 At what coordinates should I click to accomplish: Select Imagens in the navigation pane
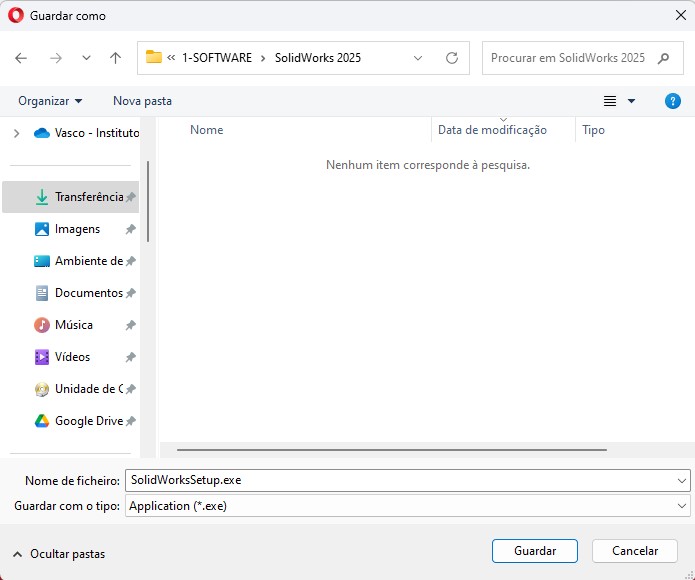point(77,229)
